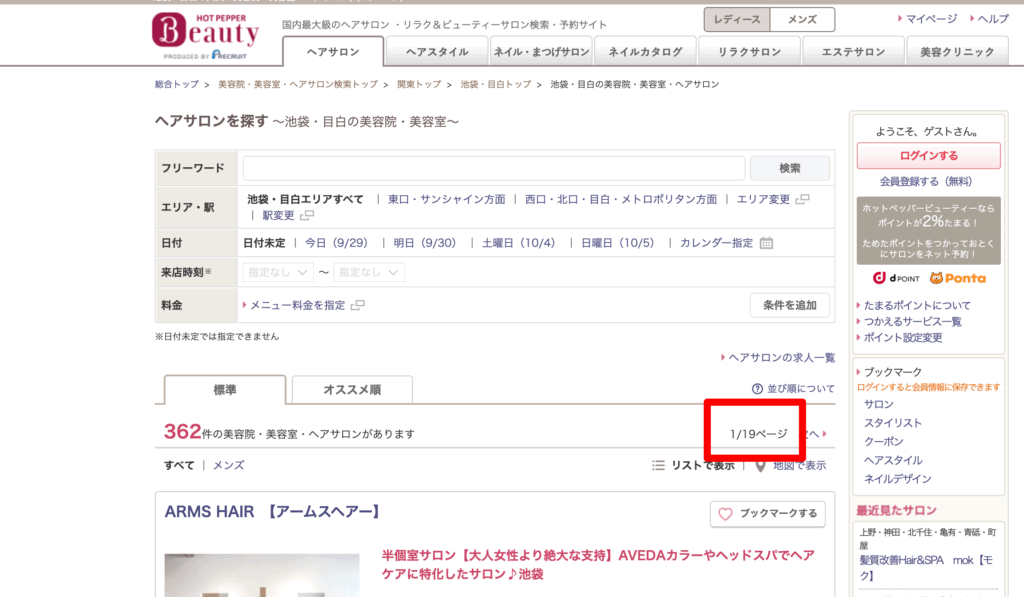The width and height of the screenshot is (1024, 597).
Task: Filter results by メンズ only
Action: point(228,465)
